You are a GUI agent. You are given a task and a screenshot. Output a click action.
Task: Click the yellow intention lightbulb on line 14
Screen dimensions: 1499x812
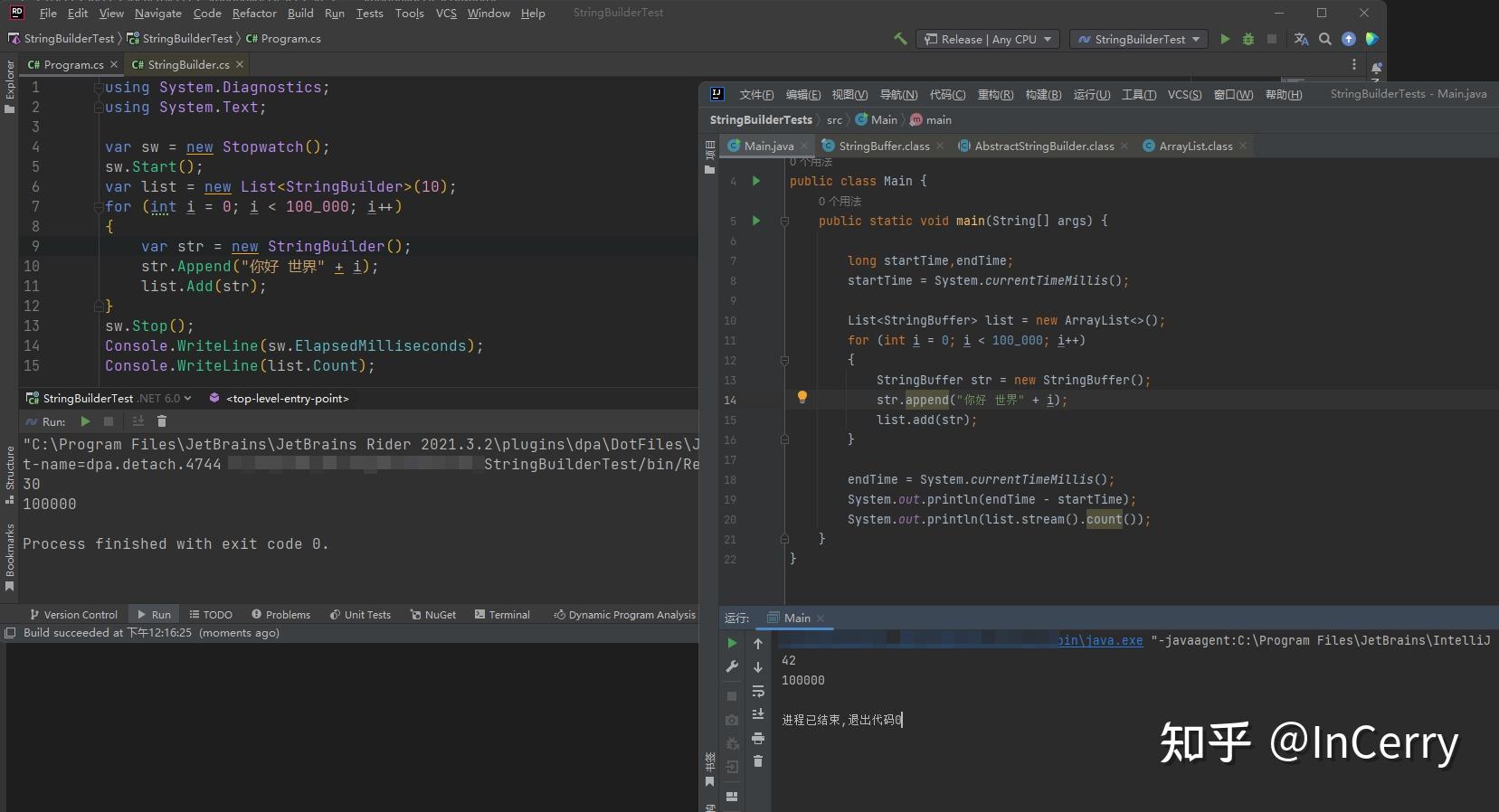click(x=802, y=397)
